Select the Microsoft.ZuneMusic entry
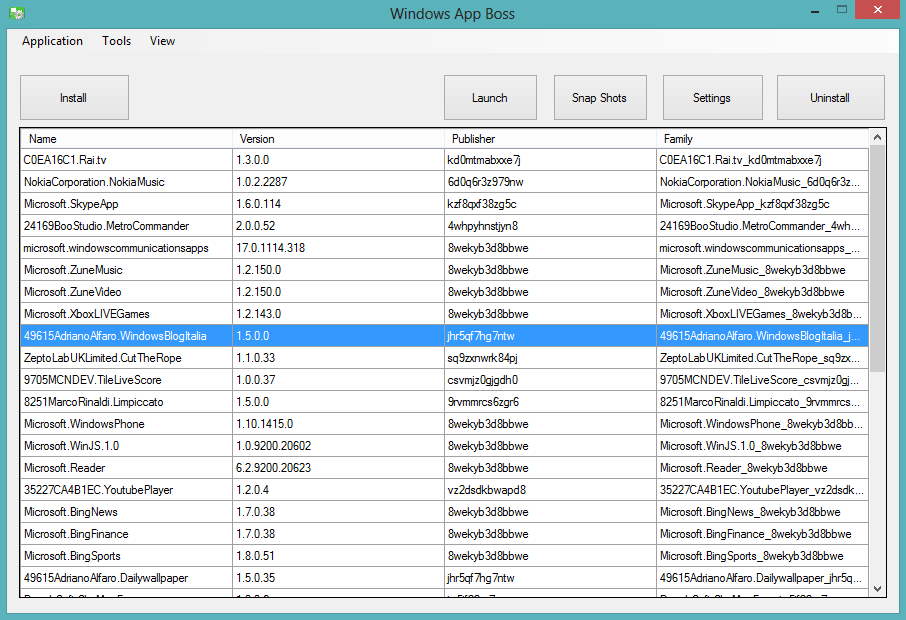 (x=444, y=270)
